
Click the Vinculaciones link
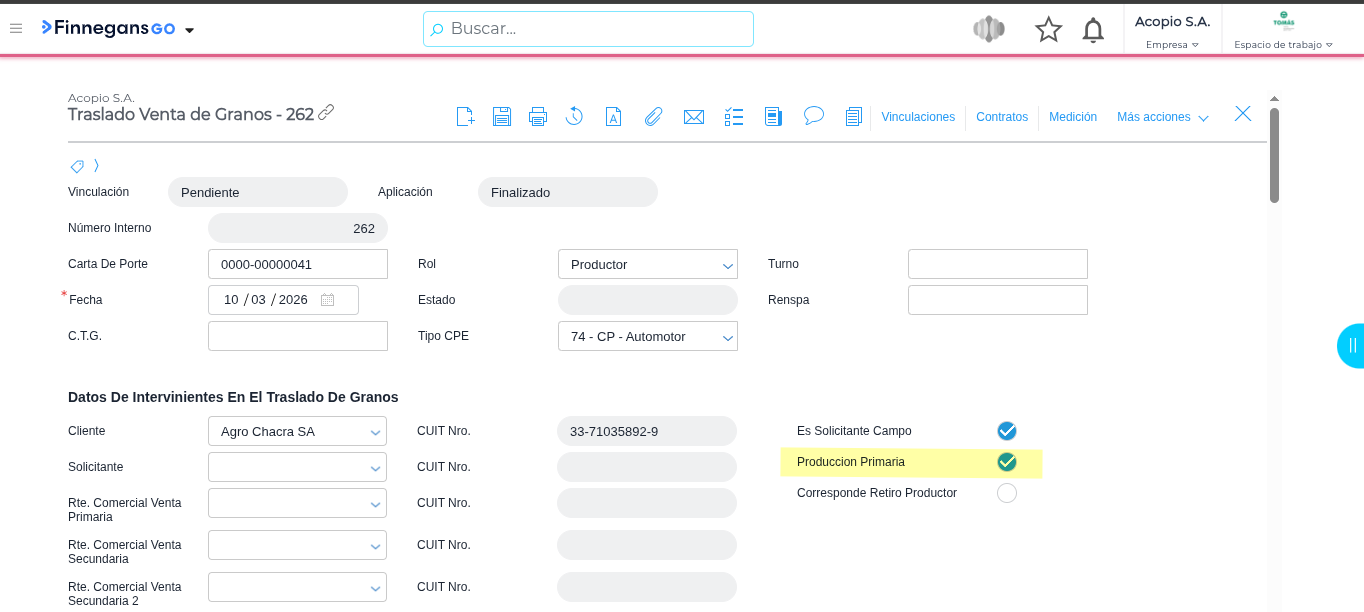click(918, 117)
